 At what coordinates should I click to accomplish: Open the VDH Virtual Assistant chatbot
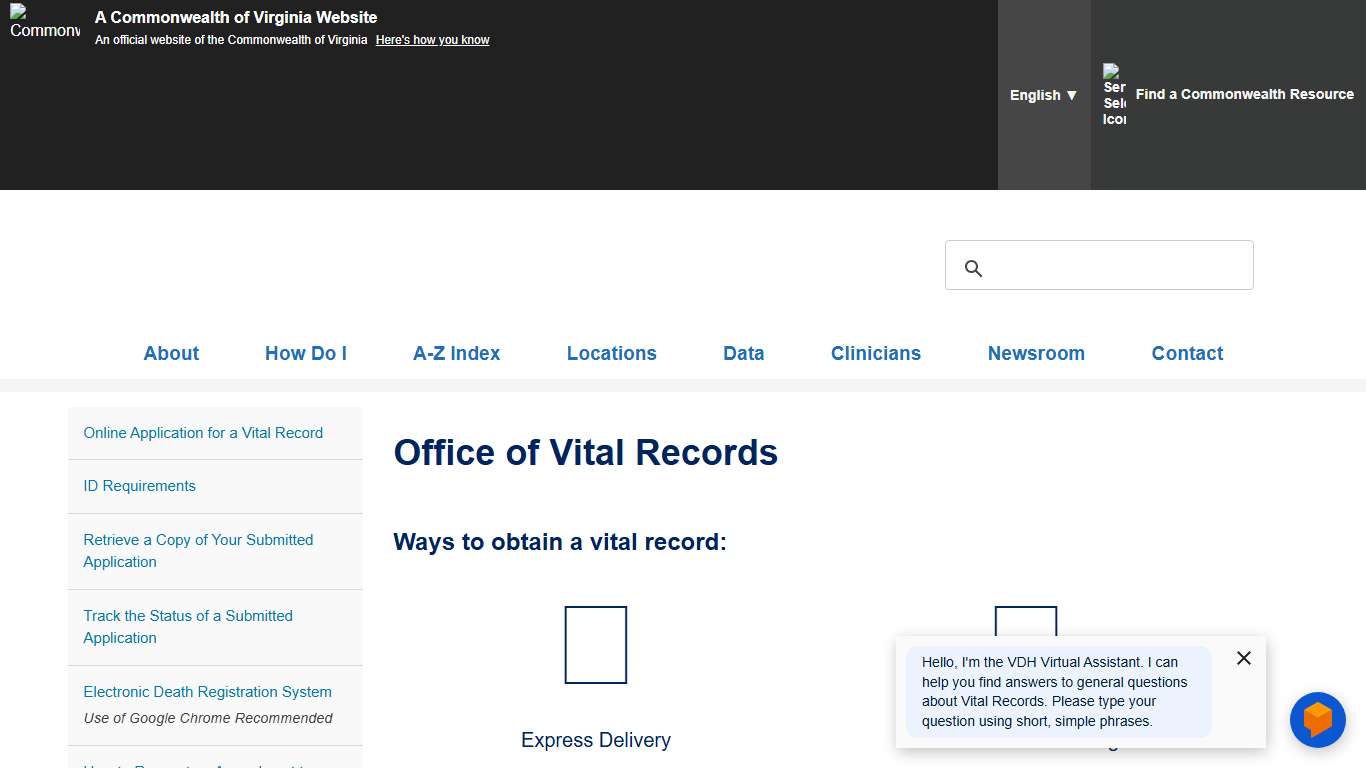(1317, 719)
